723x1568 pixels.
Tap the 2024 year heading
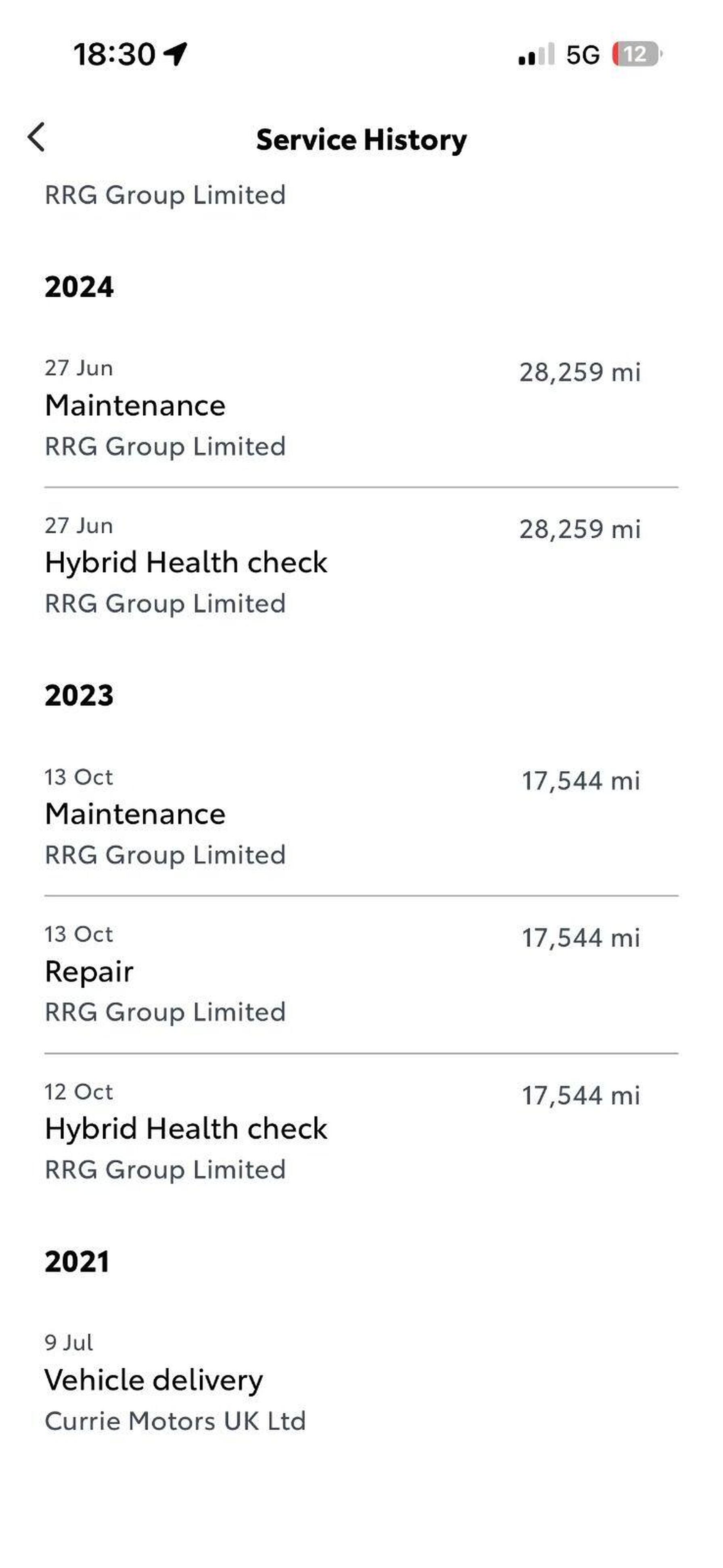pos(79,287)
